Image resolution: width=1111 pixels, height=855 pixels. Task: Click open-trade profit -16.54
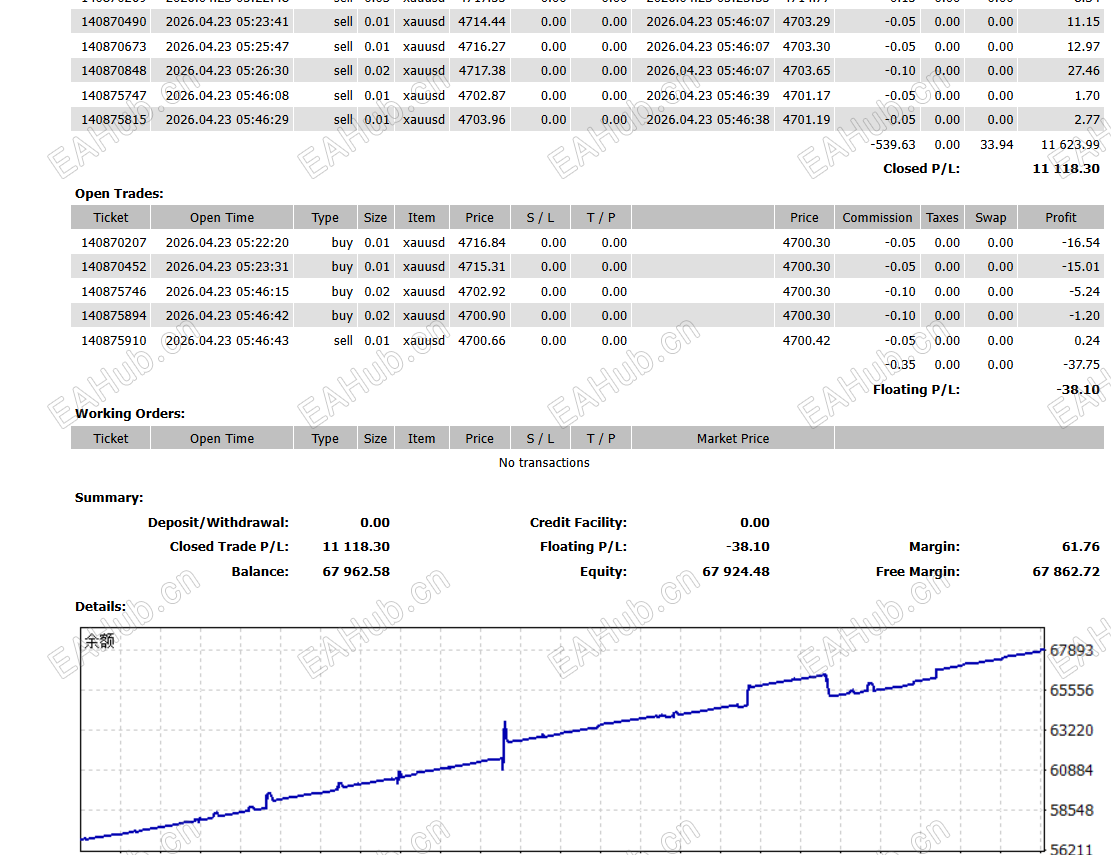1081,243
